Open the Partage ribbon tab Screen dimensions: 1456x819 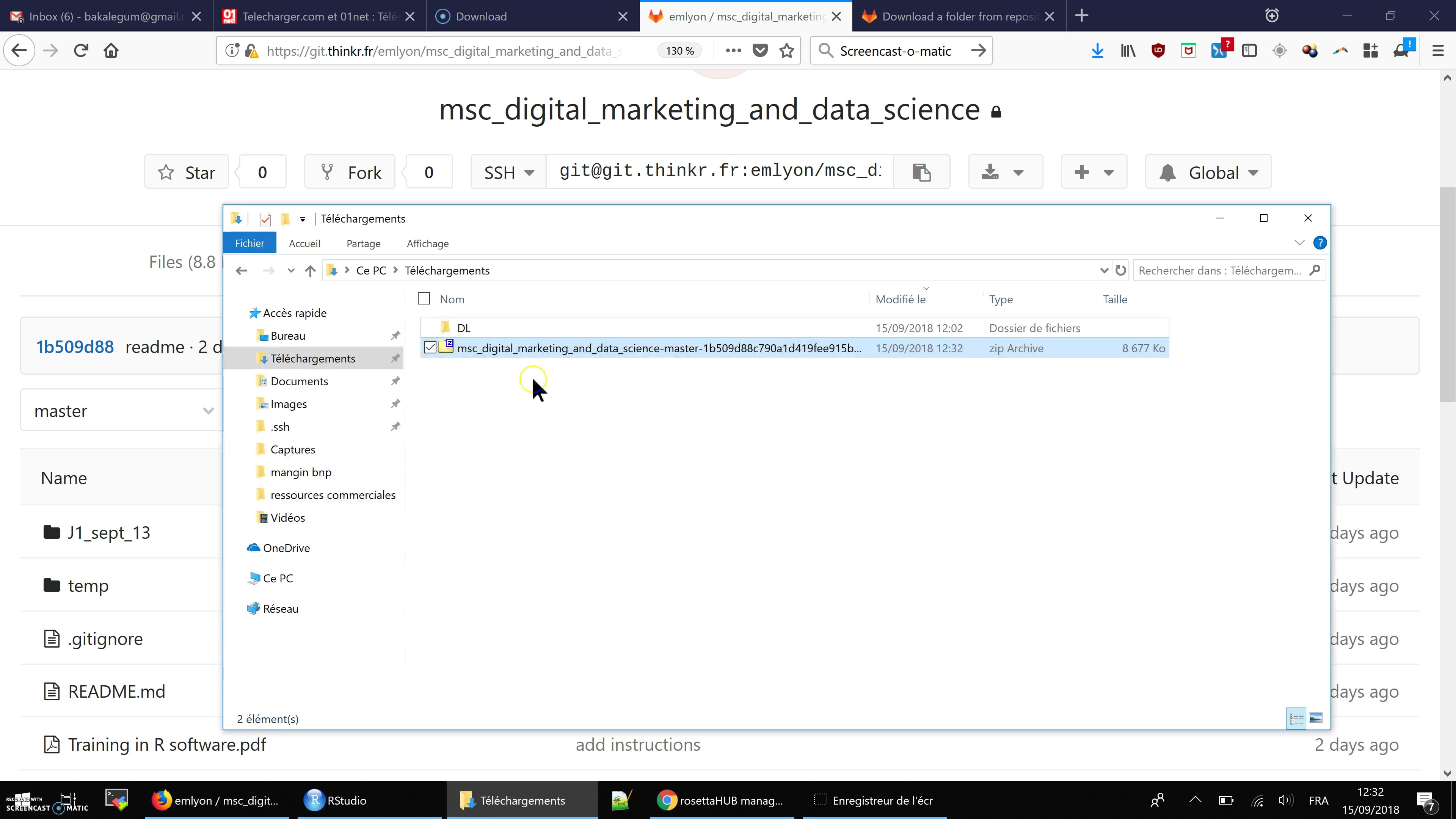364,243
